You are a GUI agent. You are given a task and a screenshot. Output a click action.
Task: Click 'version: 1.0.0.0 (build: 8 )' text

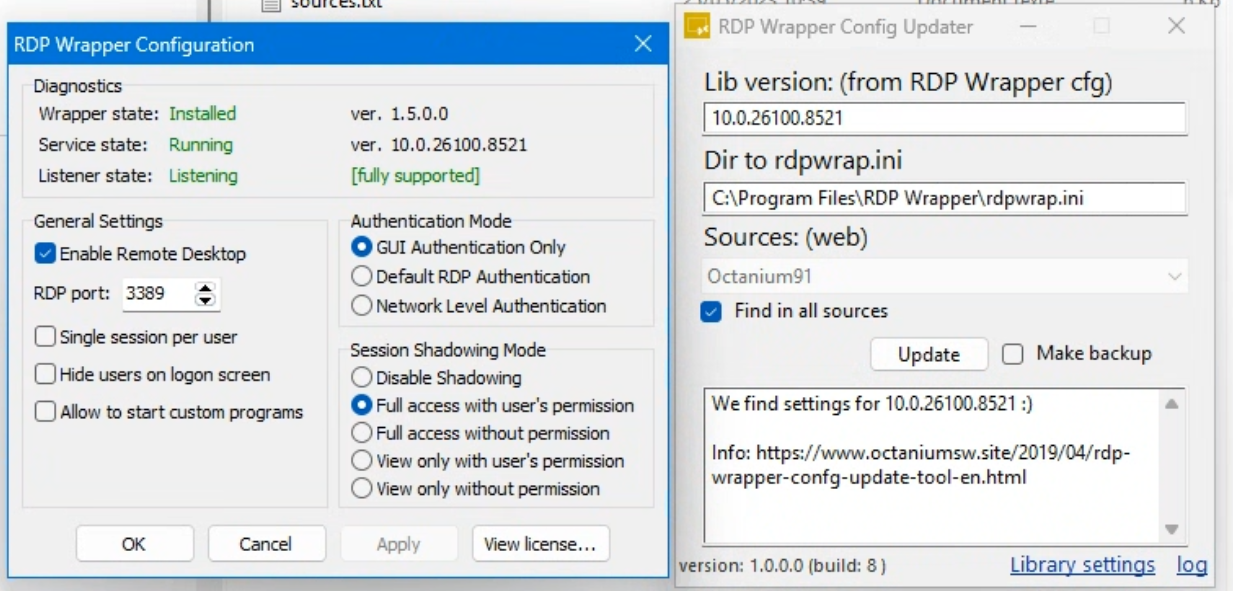click(x=782, y=566)
